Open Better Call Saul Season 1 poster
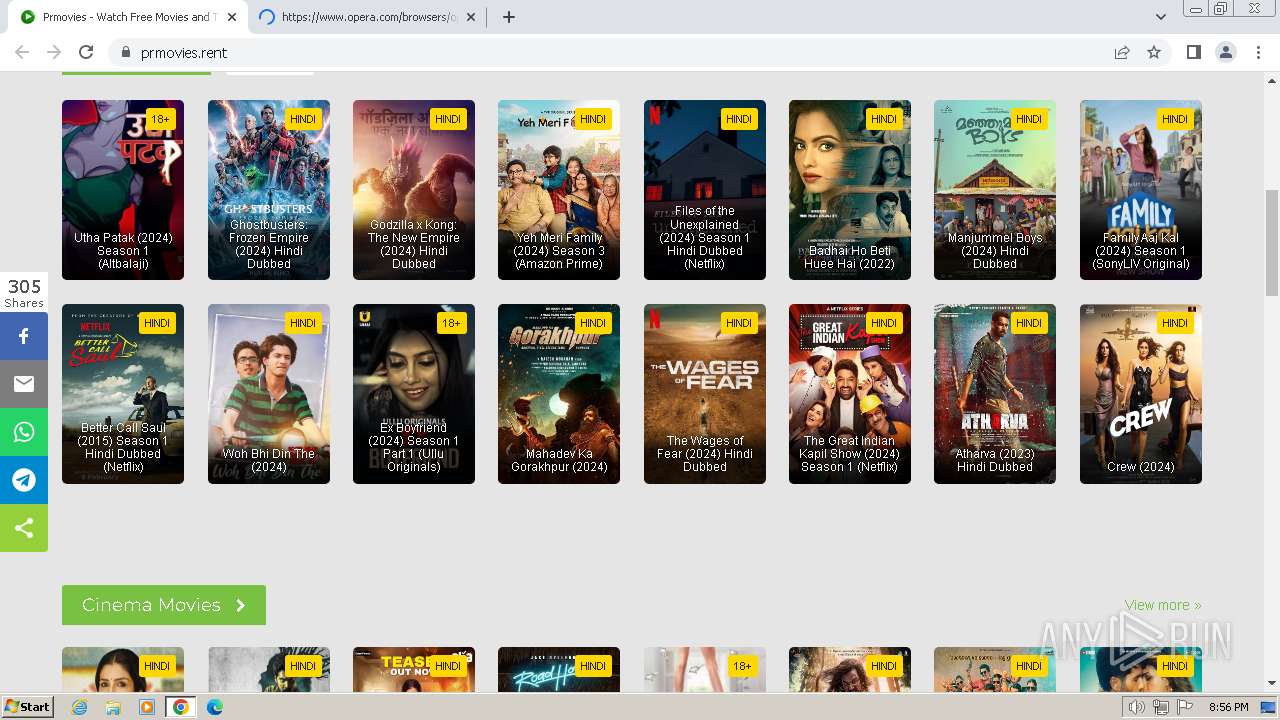Image resolution: width=1280 pixels, height=720 pixels. click(123, 394)
